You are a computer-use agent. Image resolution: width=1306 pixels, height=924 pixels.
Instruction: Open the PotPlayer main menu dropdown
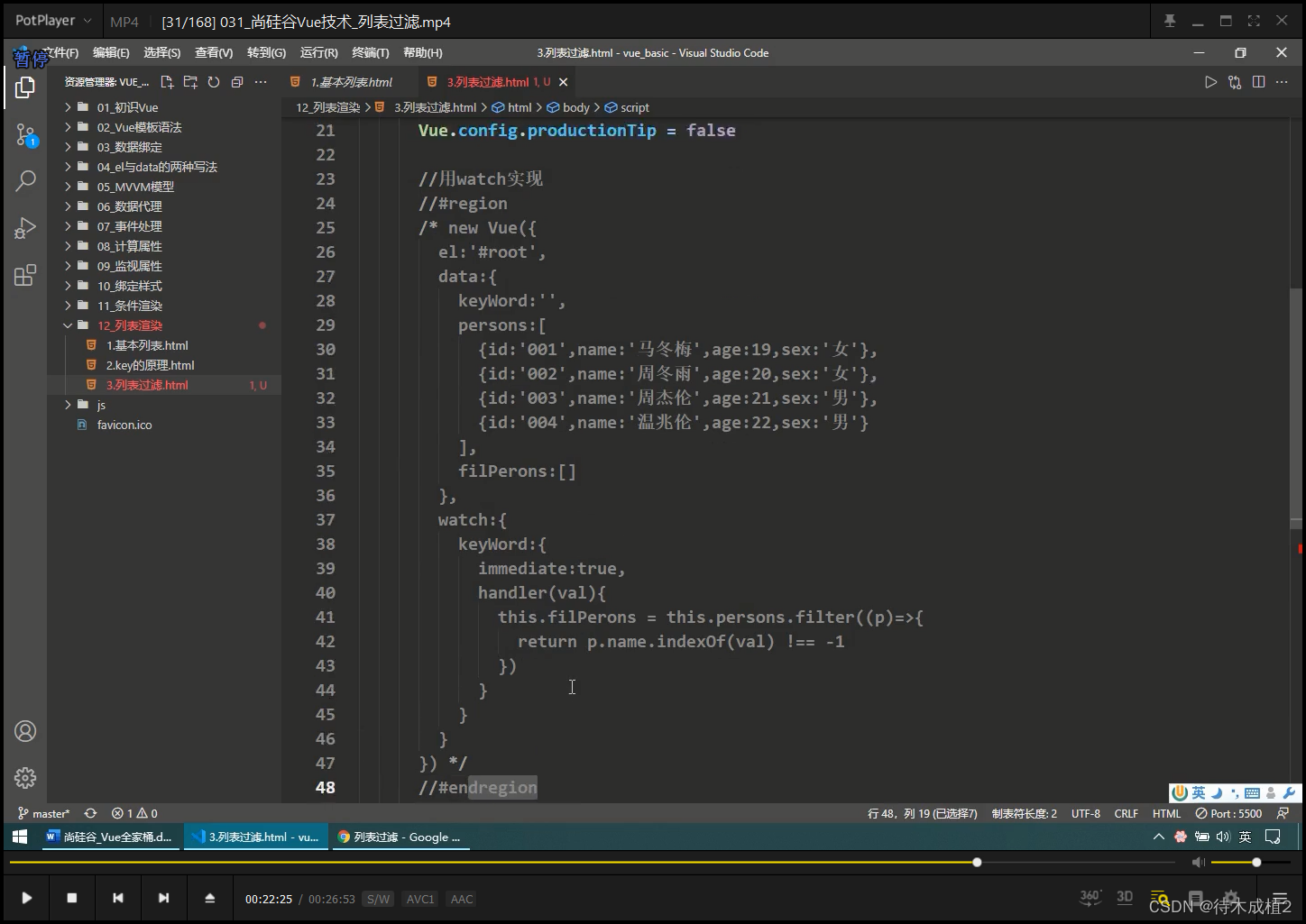[53, 21]
